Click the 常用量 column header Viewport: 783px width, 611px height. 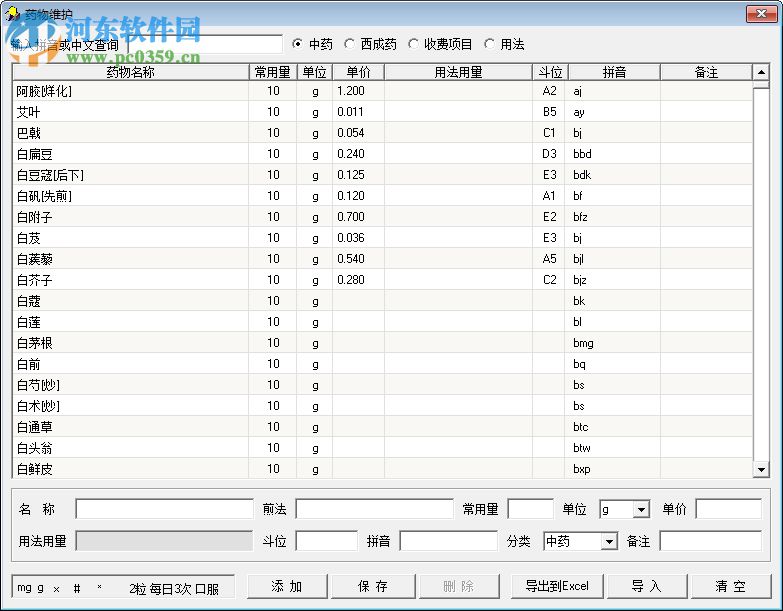coord(273,72)
